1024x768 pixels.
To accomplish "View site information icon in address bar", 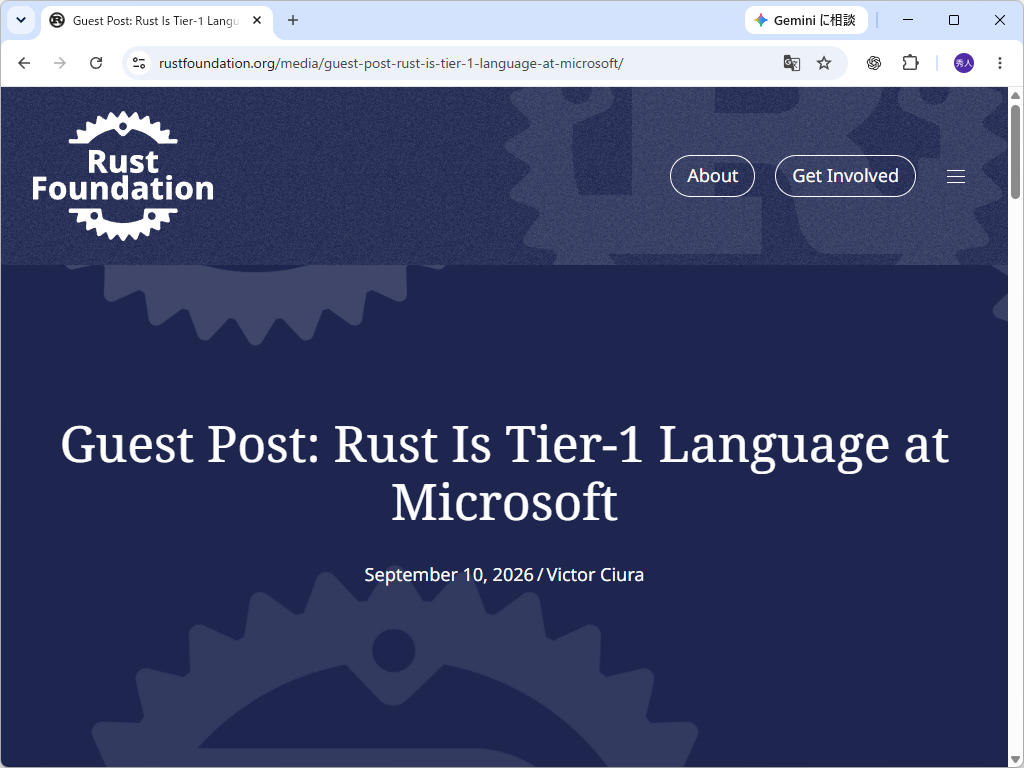I will [139, 63].
